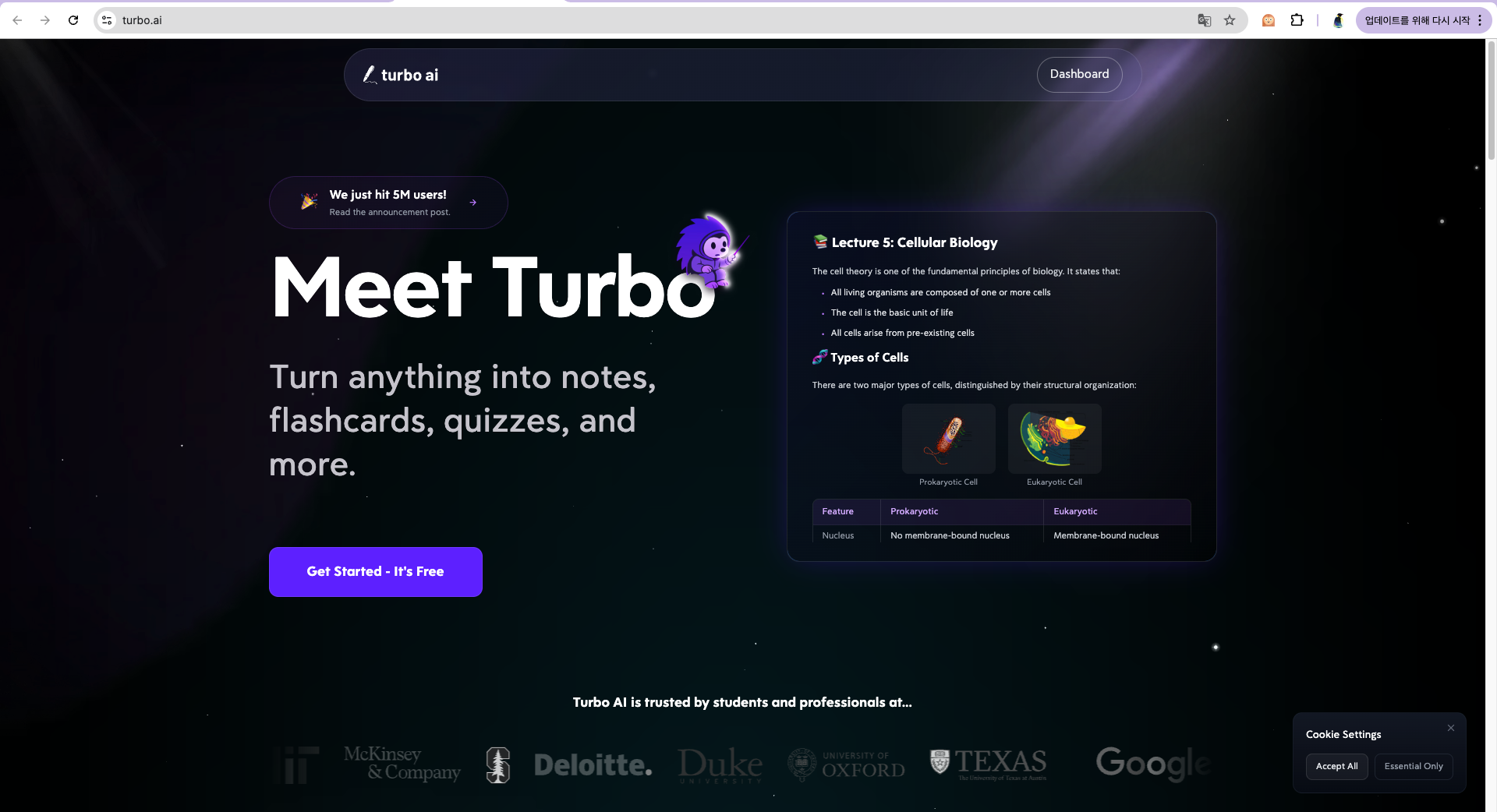Click the turbo ai pencil logo
Viewport: 1497px width, 812px height.
[371, 75]
